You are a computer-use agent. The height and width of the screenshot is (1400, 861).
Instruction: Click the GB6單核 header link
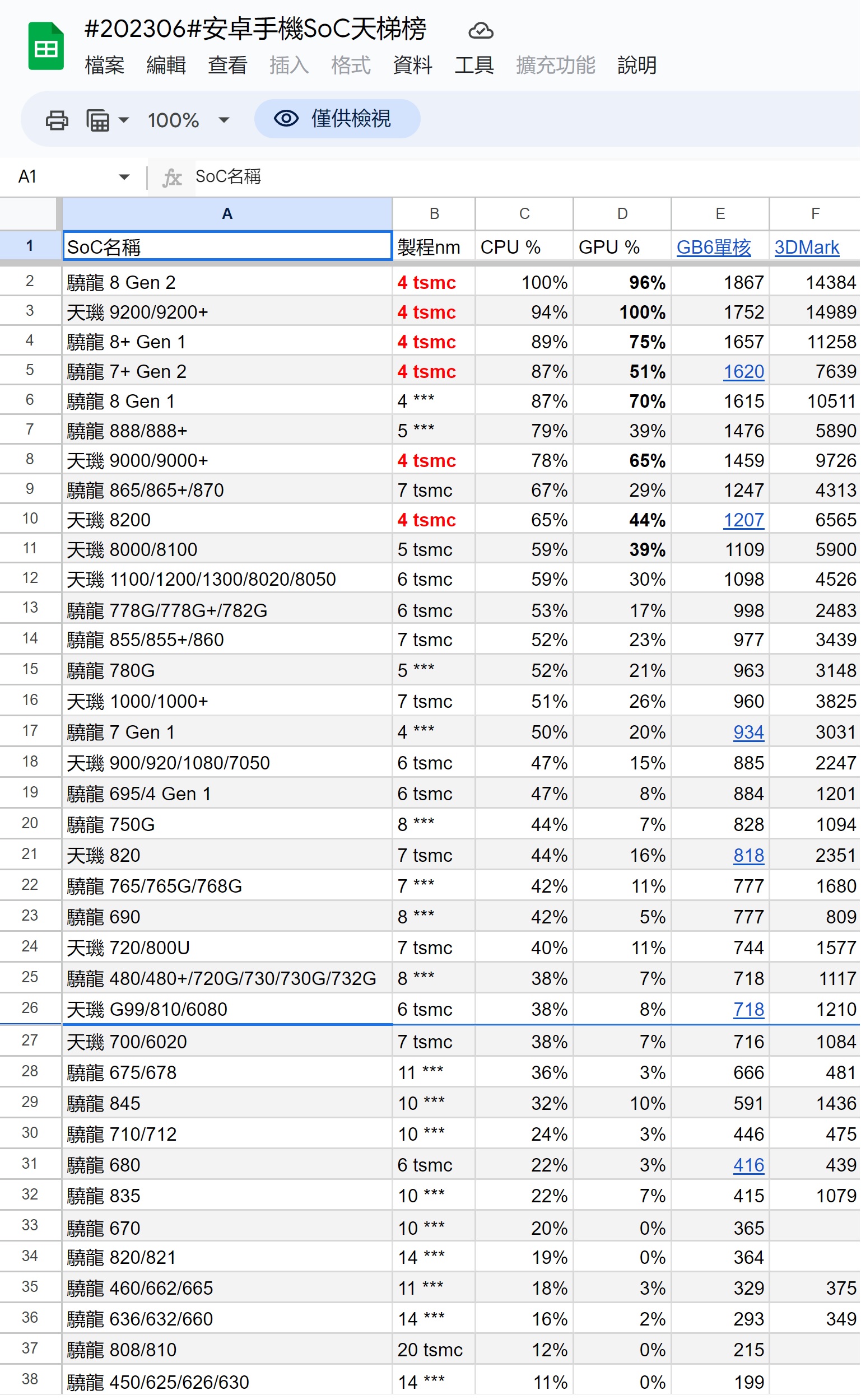(714, 248)
